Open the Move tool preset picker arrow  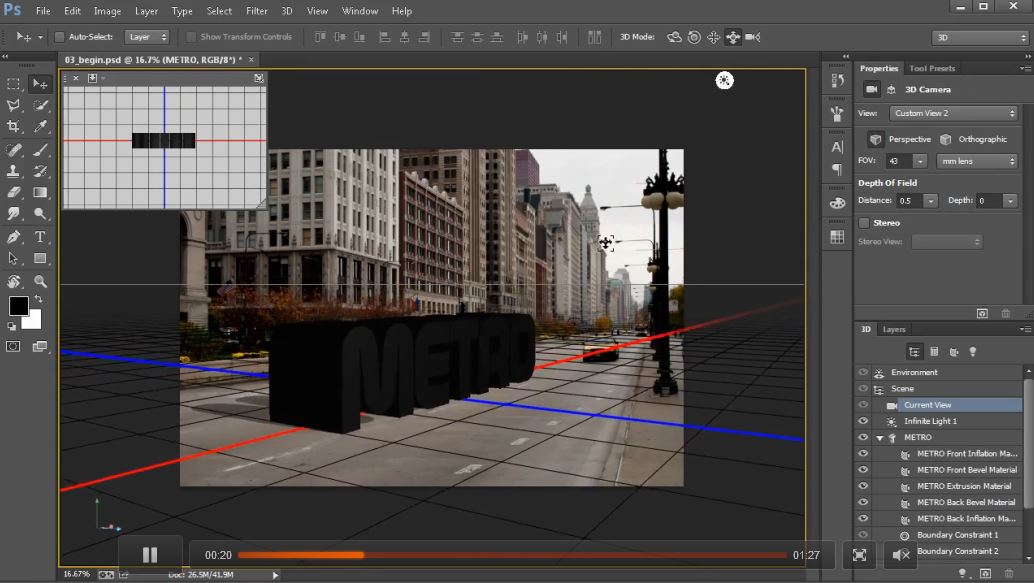click(x=40, y=38)
